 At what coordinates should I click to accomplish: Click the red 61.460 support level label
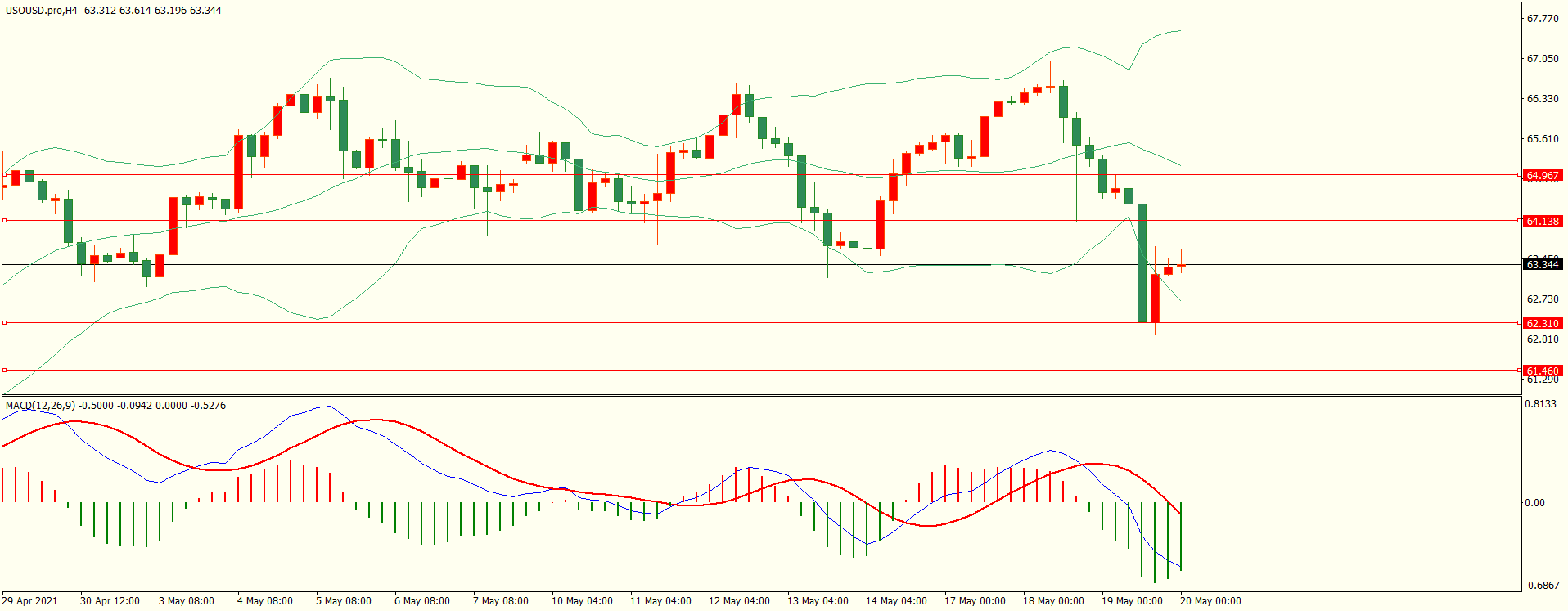click(x=1543, y=371)
